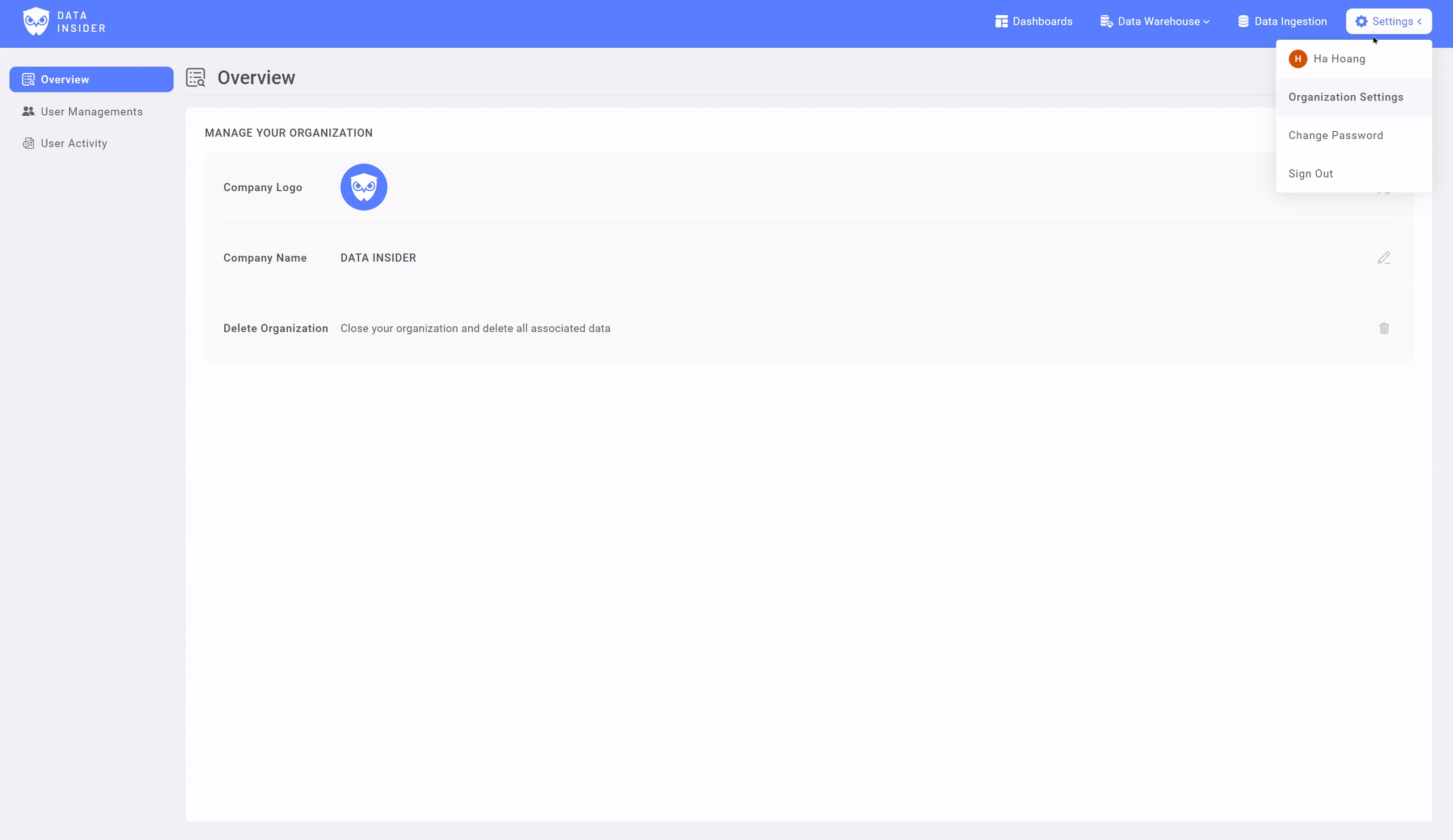Click the Data Insider owl logo
Viewport: 1453px width, 840px height.
pos(36,22)
